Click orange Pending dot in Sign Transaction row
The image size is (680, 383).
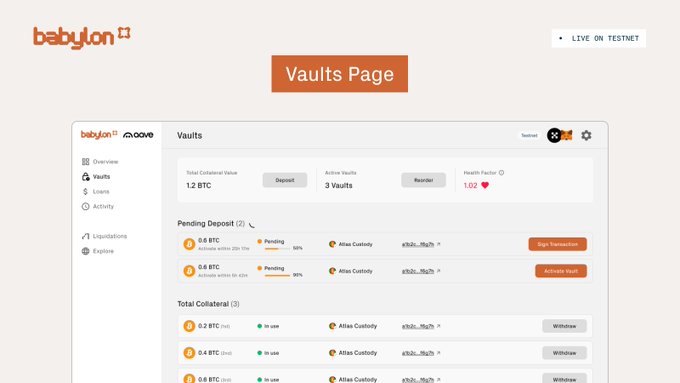click(259, 242)
